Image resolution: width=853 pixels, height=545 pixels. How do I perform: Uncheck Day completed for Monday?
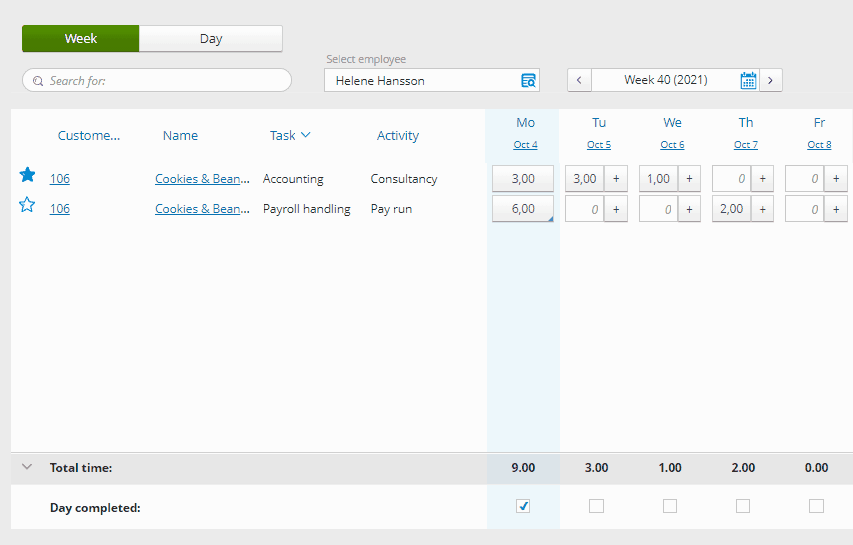(523, 506)
